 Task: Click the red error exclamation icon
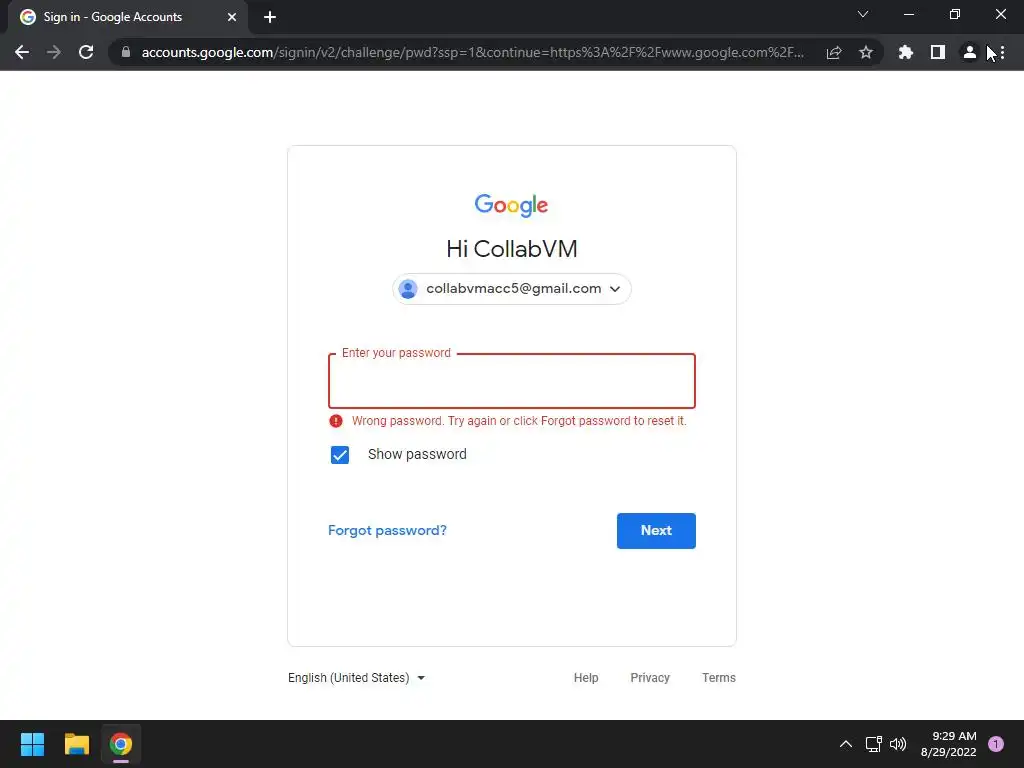click(x=336, y=421)
